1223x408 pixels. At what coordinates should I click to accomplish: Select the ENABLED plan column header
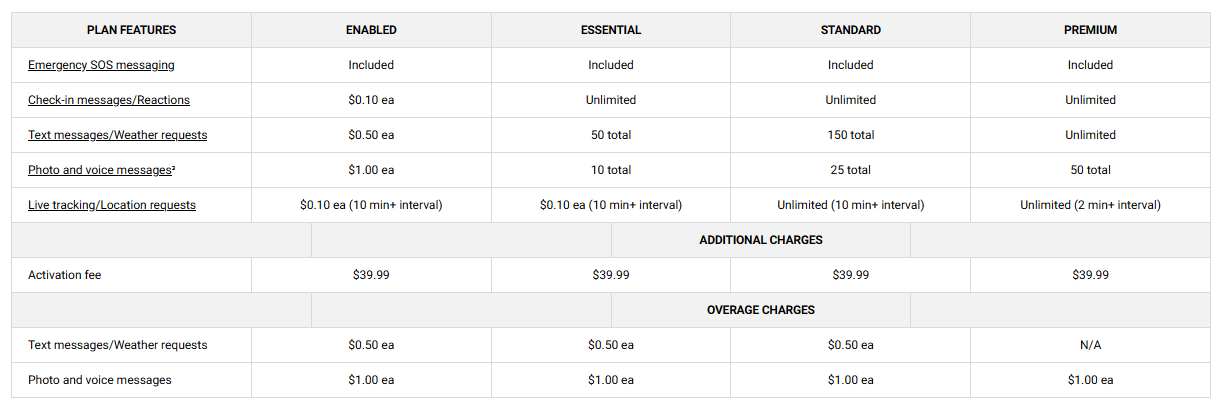pyautogui.click(x=371, y=30)
